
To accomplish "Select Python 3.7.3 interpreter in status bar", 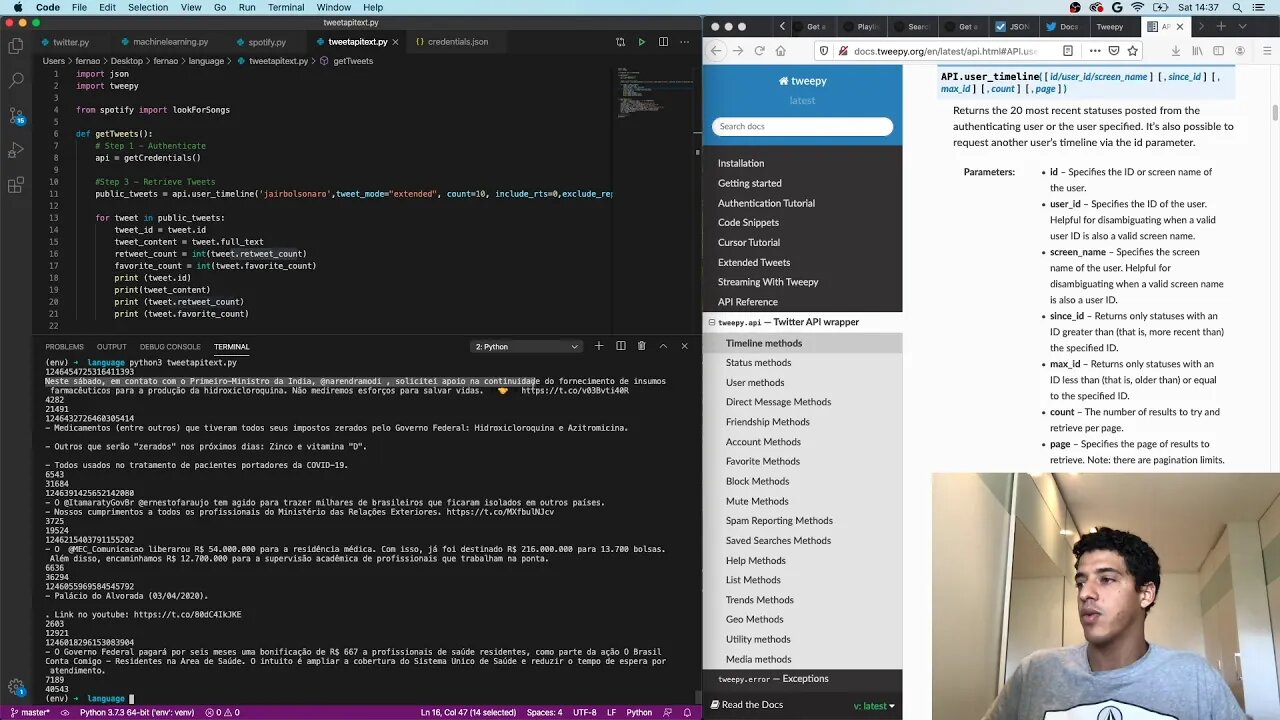I will tap(137, 712).
